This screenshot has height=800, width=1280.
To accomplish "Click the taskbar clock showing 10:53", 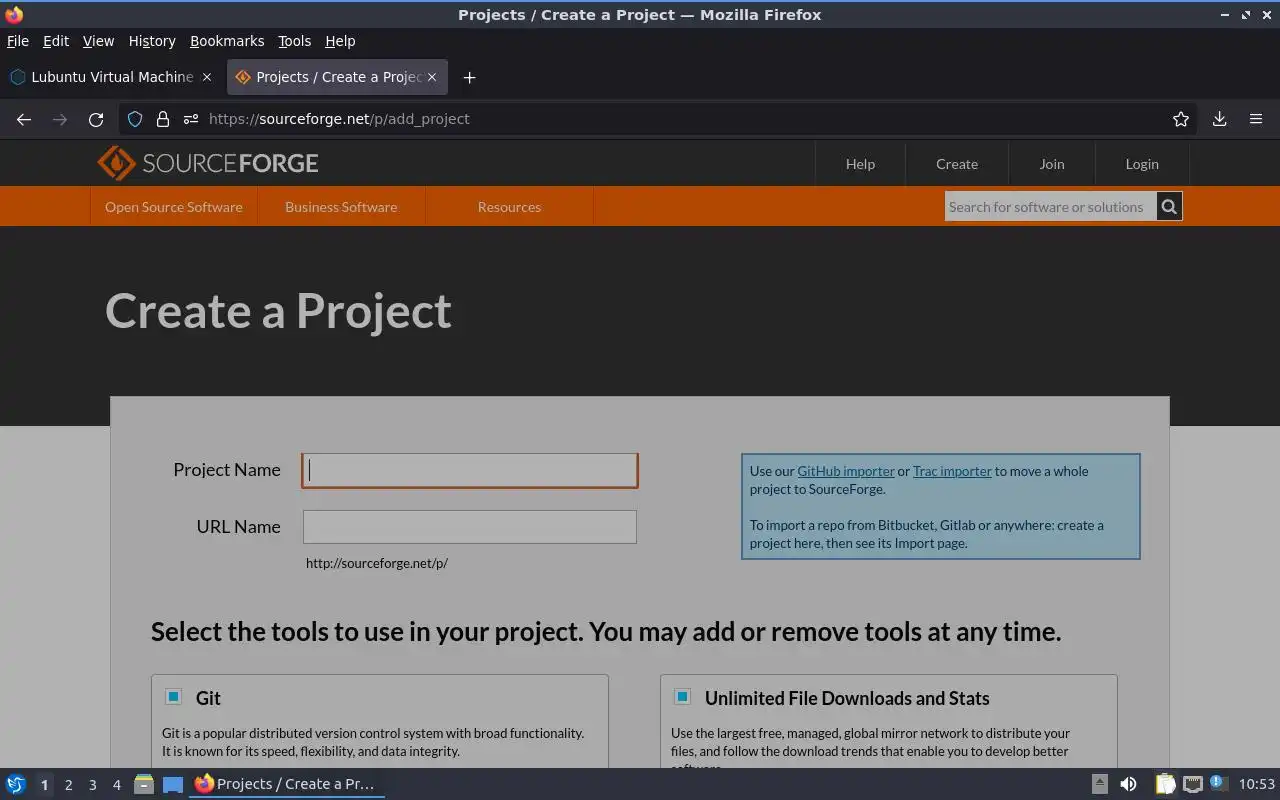I will click(x=1257, y=784).
